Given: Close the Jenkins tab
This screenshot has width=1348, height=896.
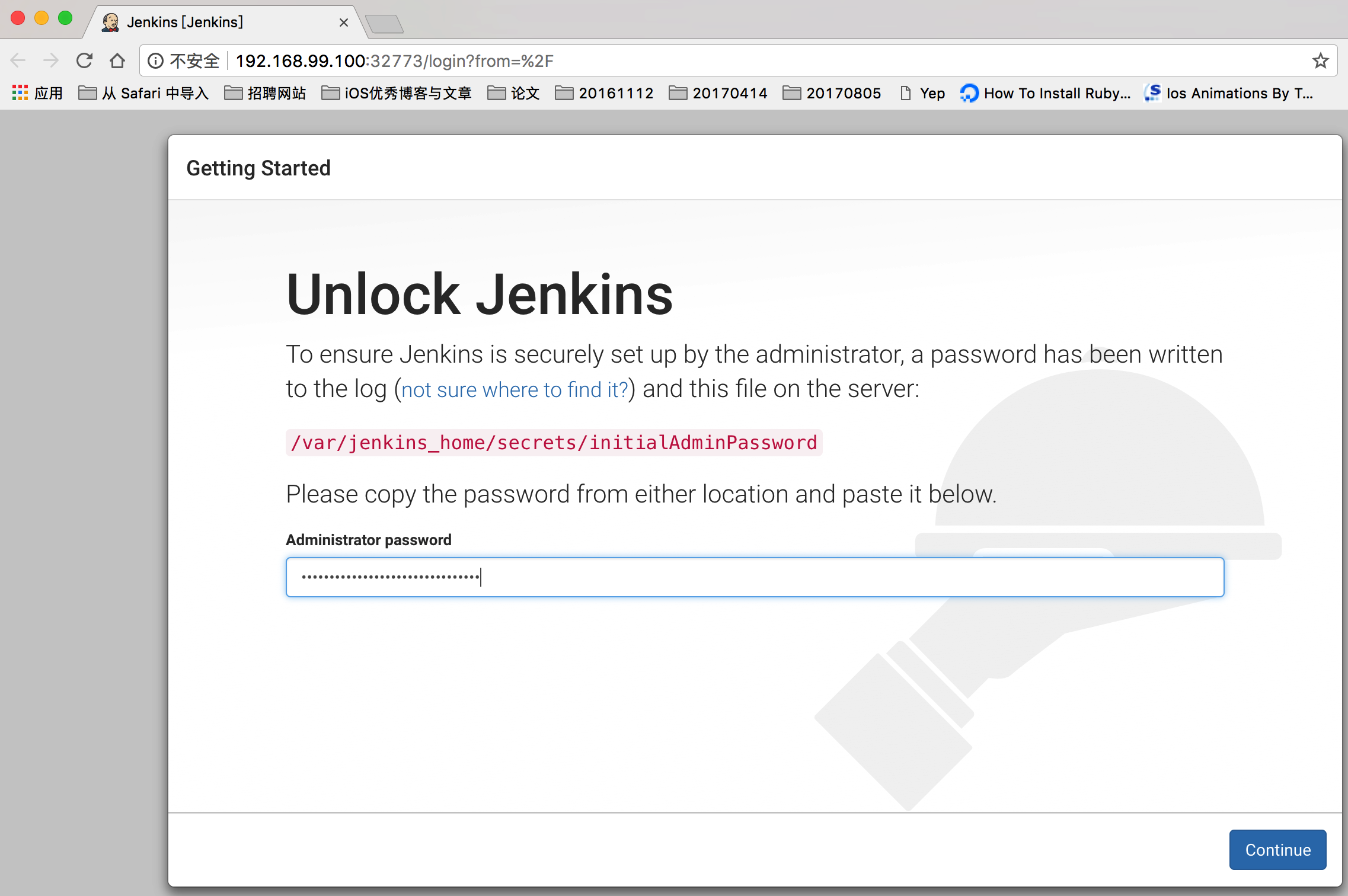Looking at the screenshot, I should (x=343, y=23).
